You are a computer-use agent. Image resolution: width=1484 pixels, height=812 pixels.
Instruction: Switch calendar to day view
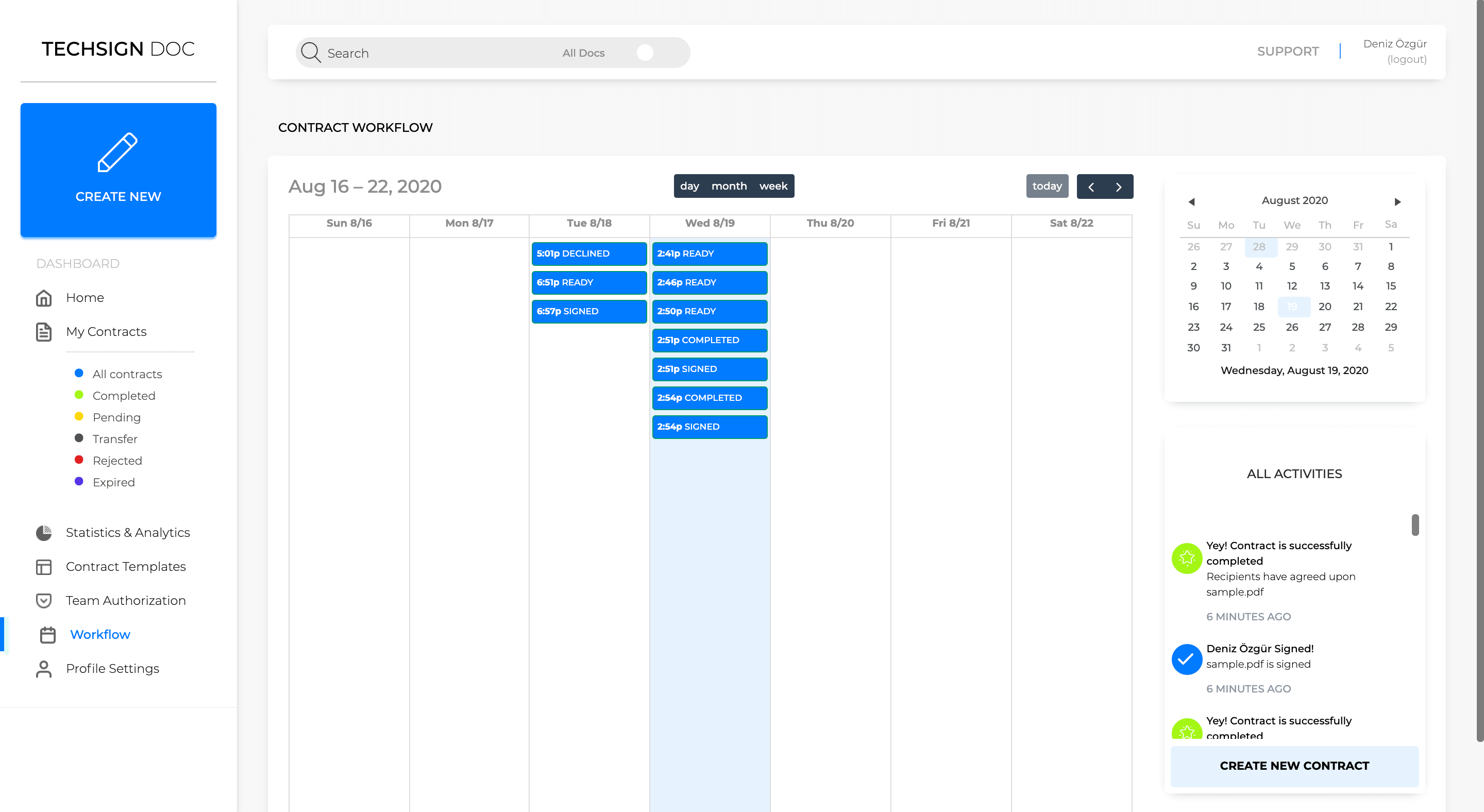(x=689, y=186)
